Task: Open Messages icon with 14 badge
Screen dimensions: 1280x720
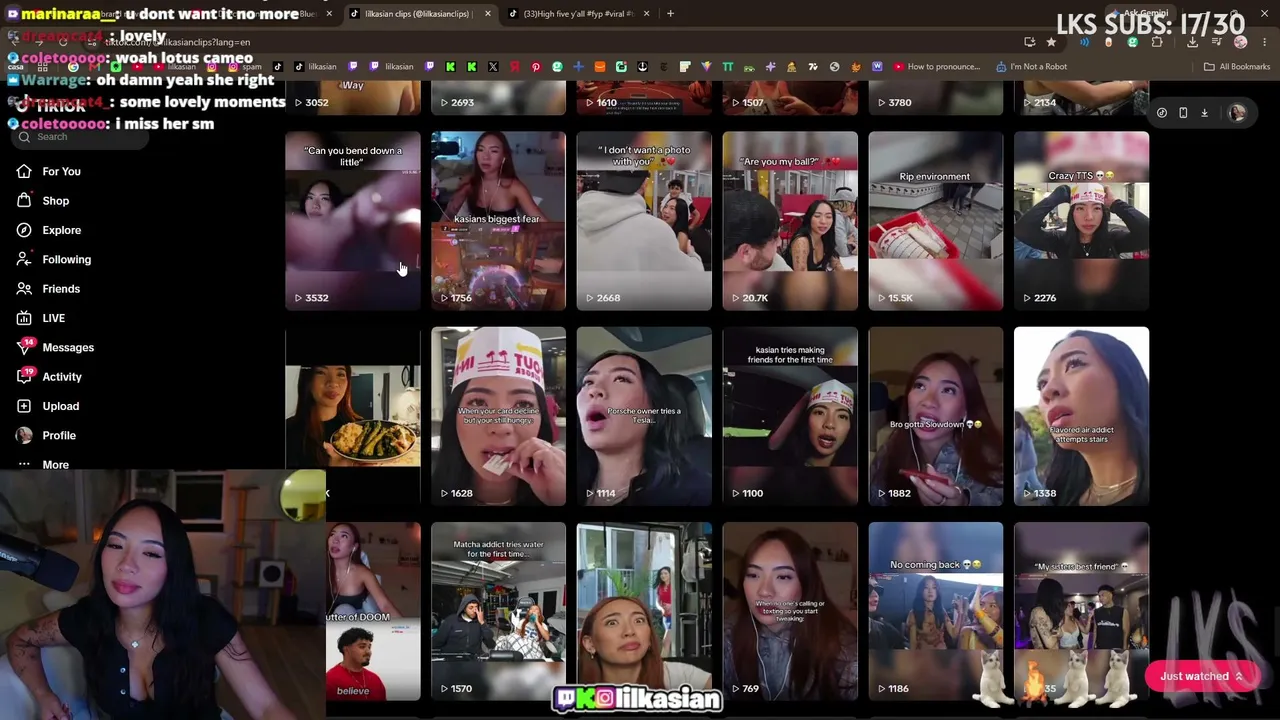Action: pos(24,347)
